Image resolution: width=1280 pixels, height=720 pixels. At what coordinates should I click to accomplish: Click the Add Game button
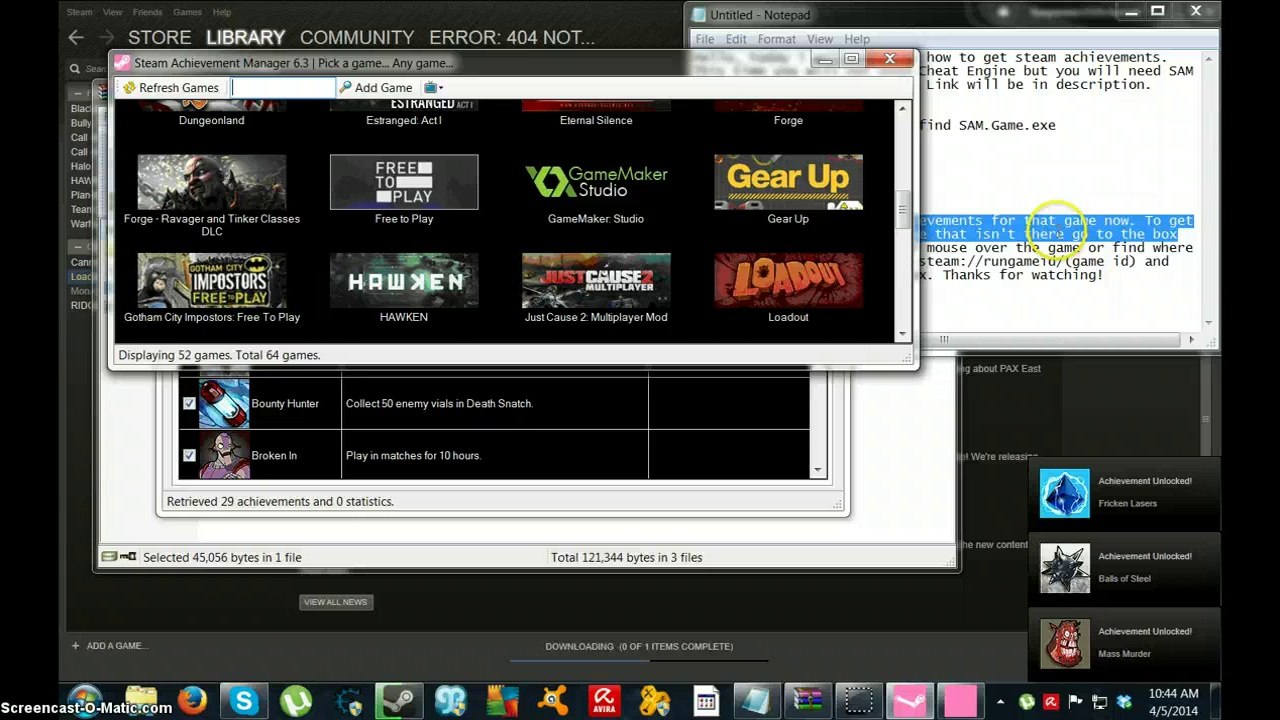[376, 88]
